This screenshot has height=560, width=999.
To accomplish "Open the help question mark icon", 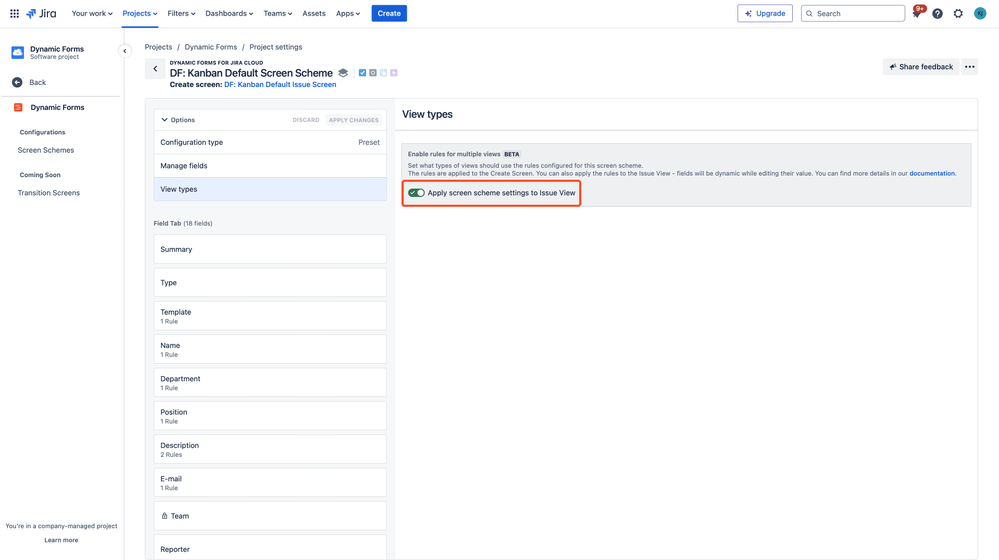I will 937,13.
